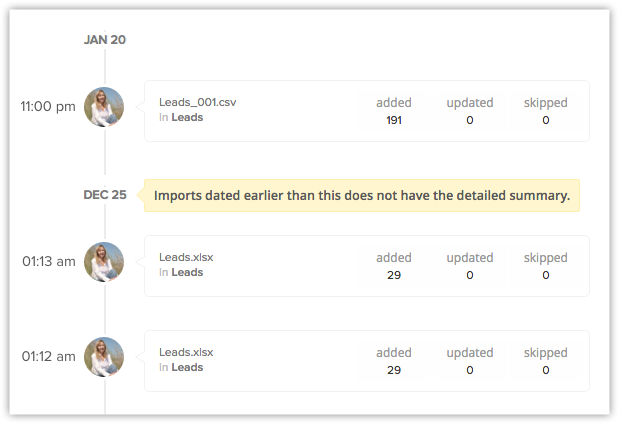Select the JAN 20 date marker on the timeline
The width and height of the screenshot is (619, 424).
[104, 40]
